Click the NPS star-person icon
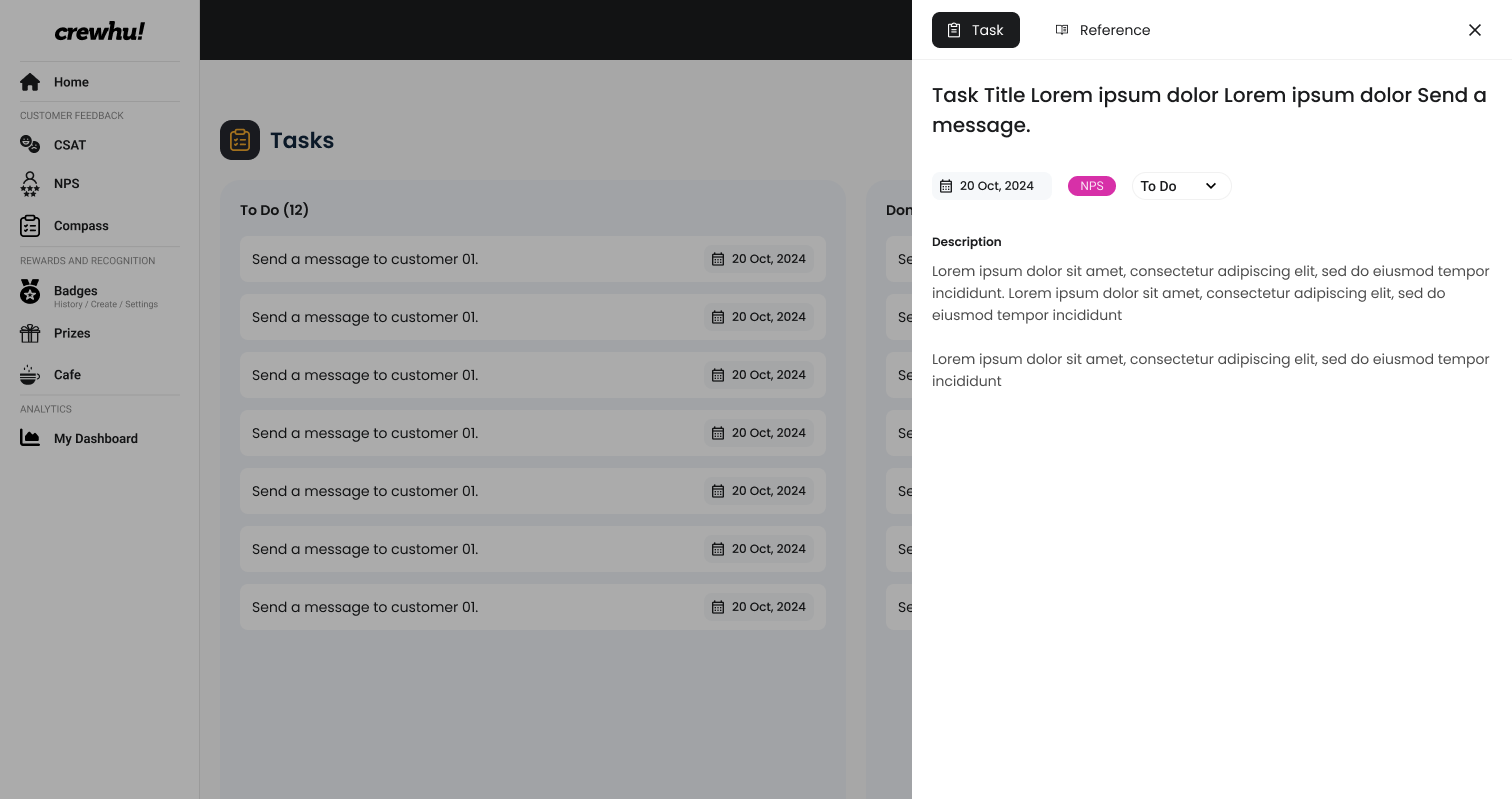 tap(30, 184)
